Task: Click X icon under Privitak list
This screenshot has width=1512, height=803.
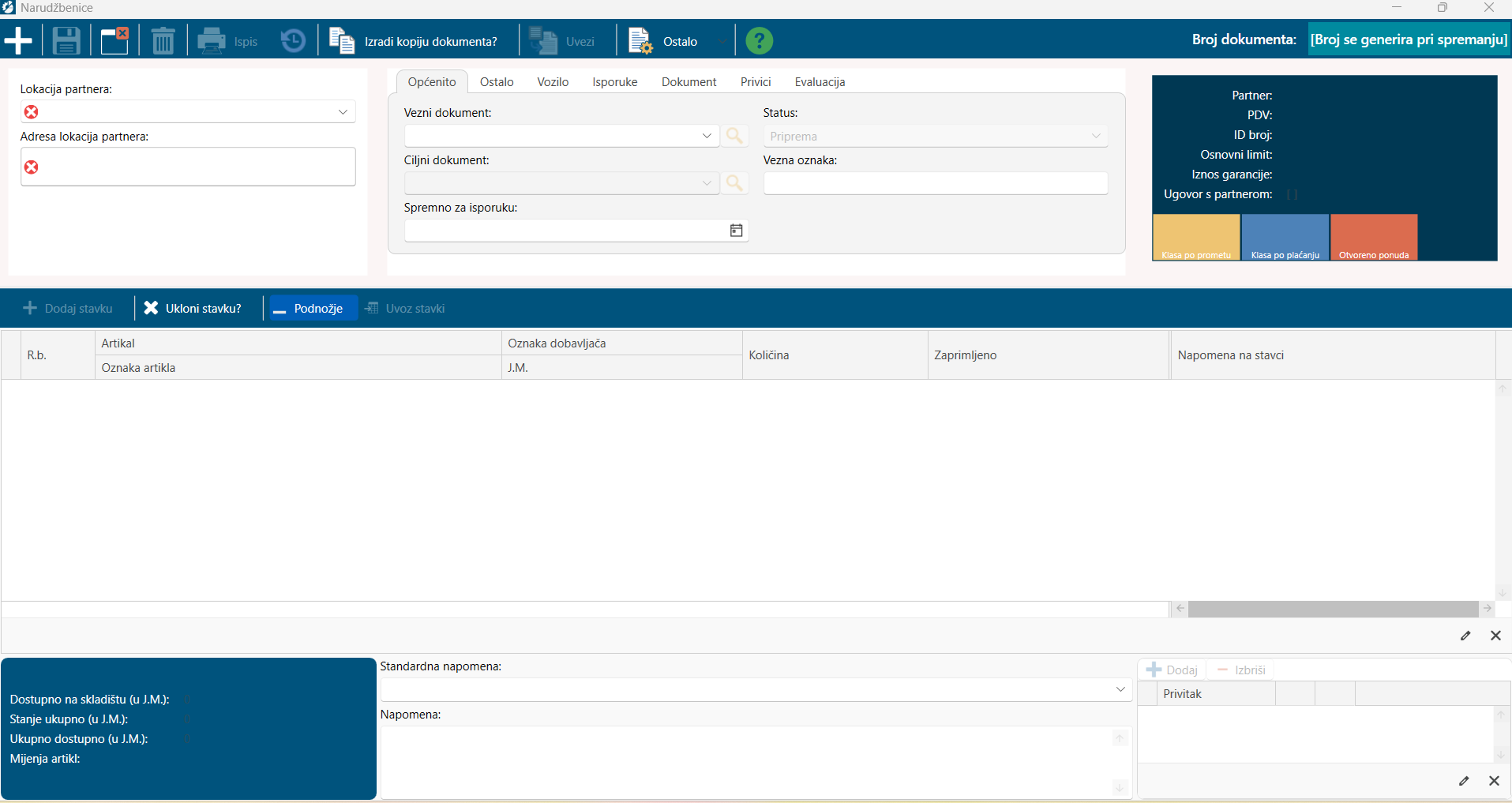Action: click(x=1494, y=781)
